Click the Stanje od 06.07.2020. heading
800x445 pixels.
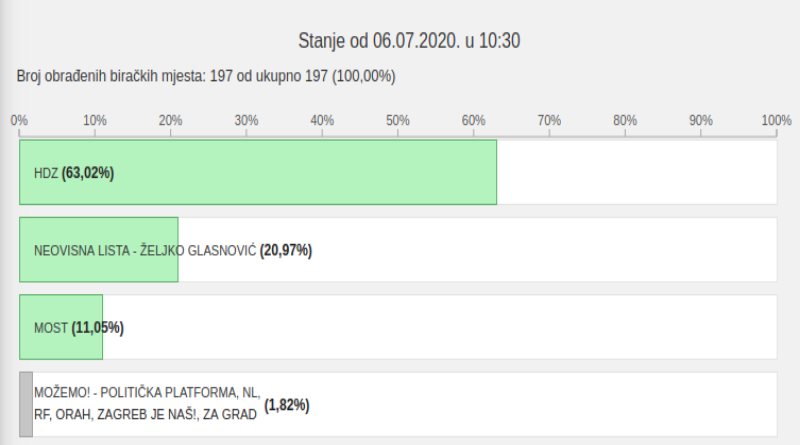tap(409, 41)
